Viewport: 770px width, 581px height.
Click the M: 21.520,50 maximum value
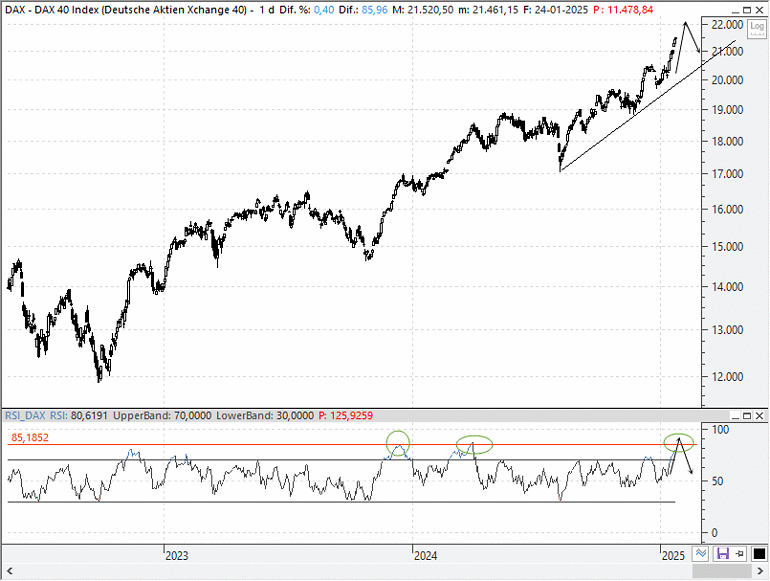[423, 10]
